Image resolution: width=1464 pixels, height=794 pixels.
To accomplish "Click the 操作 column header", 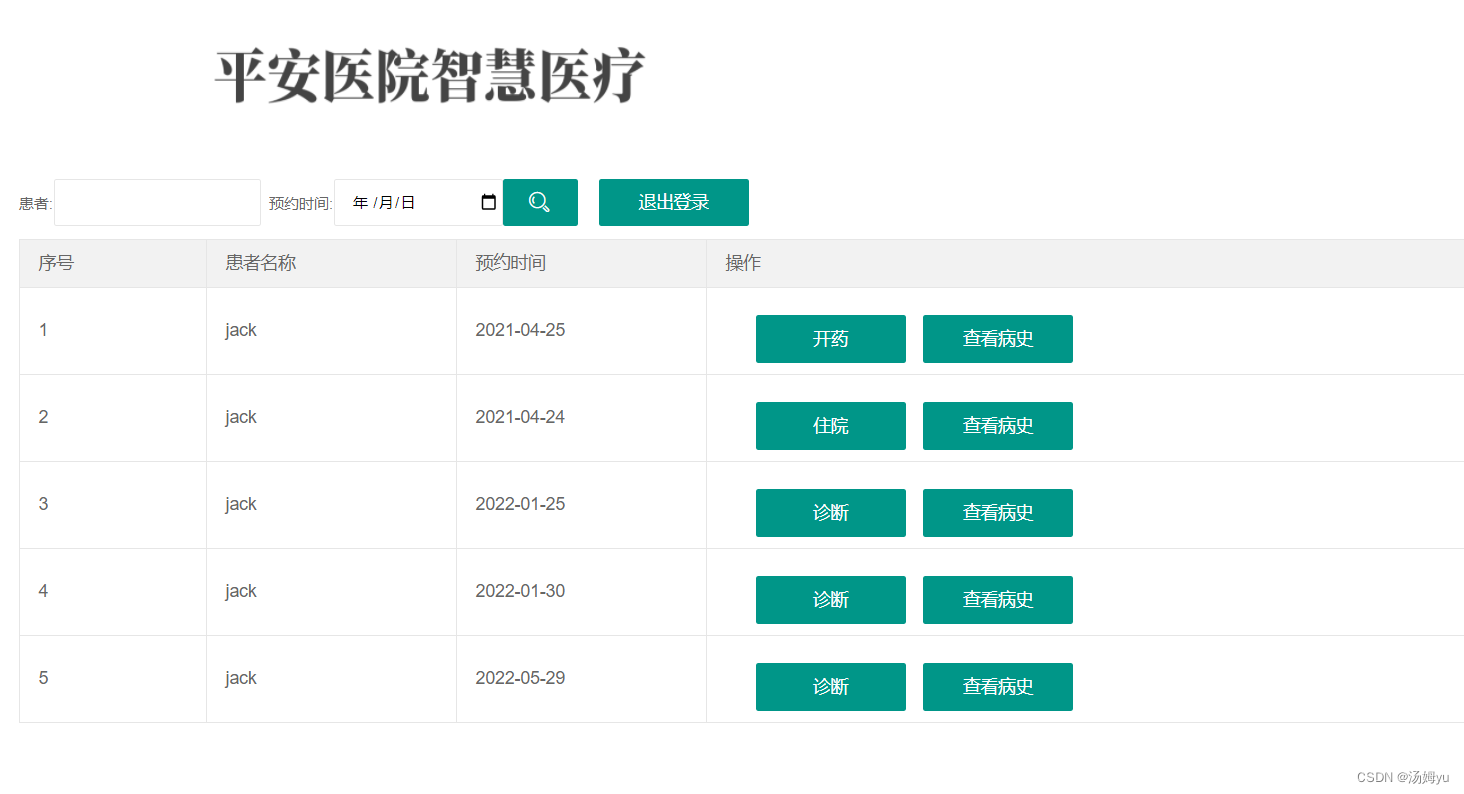I will point(742,262).
